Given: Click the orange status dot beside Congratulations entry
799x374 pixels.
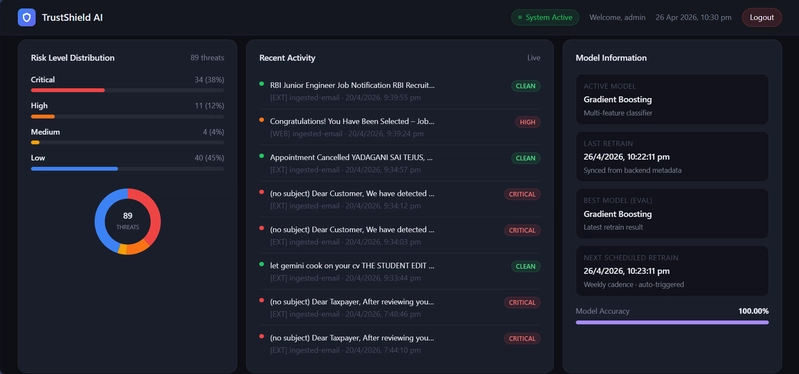Looking at the screenshot, I should 261,120.
